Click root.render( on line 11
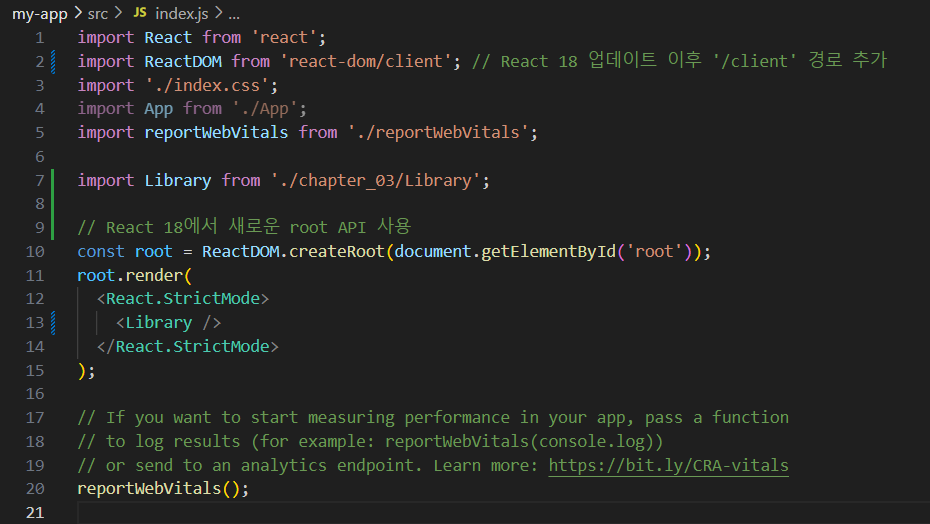Viewport: 930px width, 524px height. pos(135,275)
